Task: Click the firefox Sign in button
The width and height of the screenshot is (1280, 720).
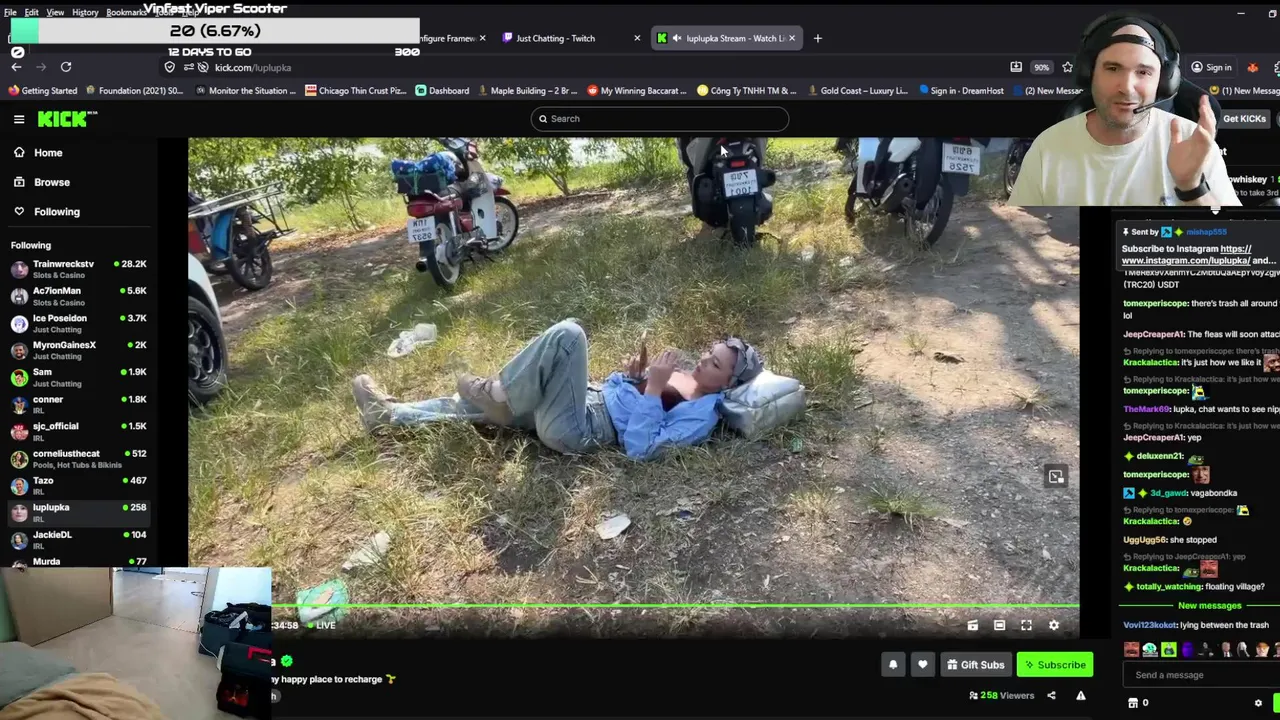Action: pos(1211,67)
